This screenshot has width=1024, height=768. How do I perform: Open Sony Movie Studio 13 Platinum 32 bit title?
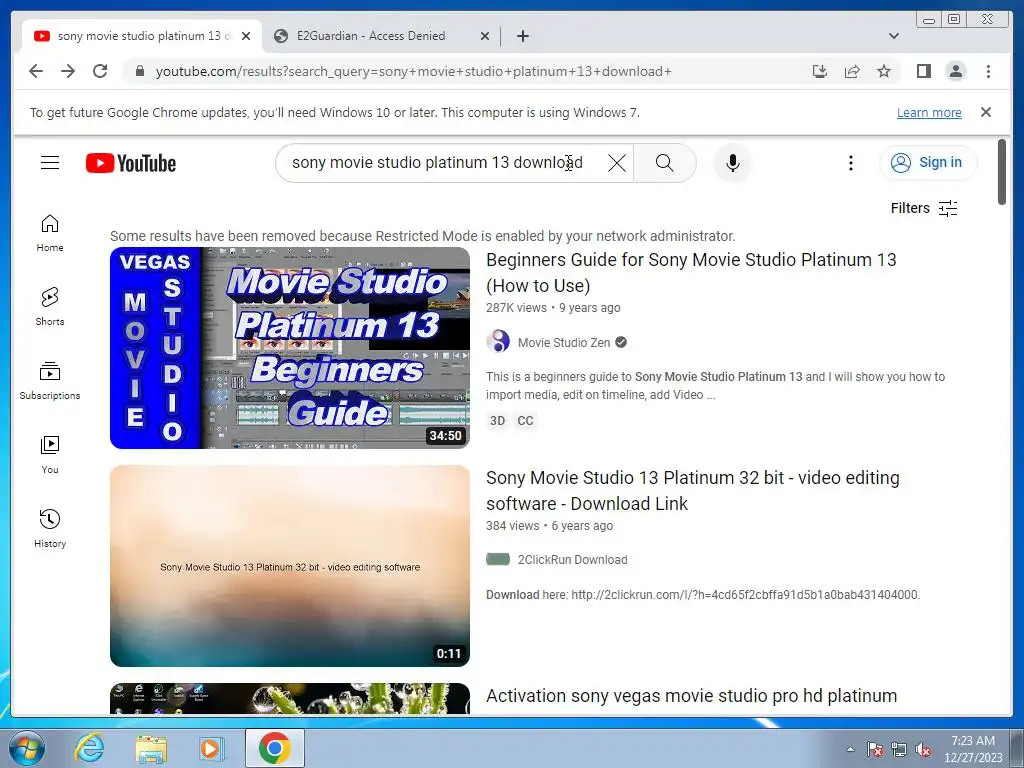[x=692, y=490]
